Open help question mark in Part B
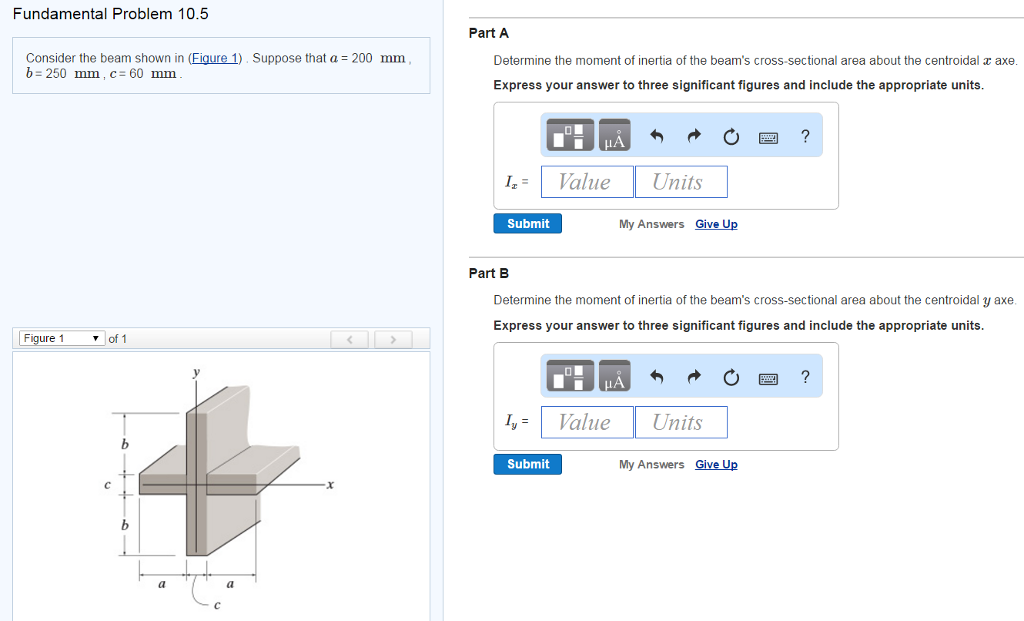Viewport: 1024px width, 621px height. 805,377
